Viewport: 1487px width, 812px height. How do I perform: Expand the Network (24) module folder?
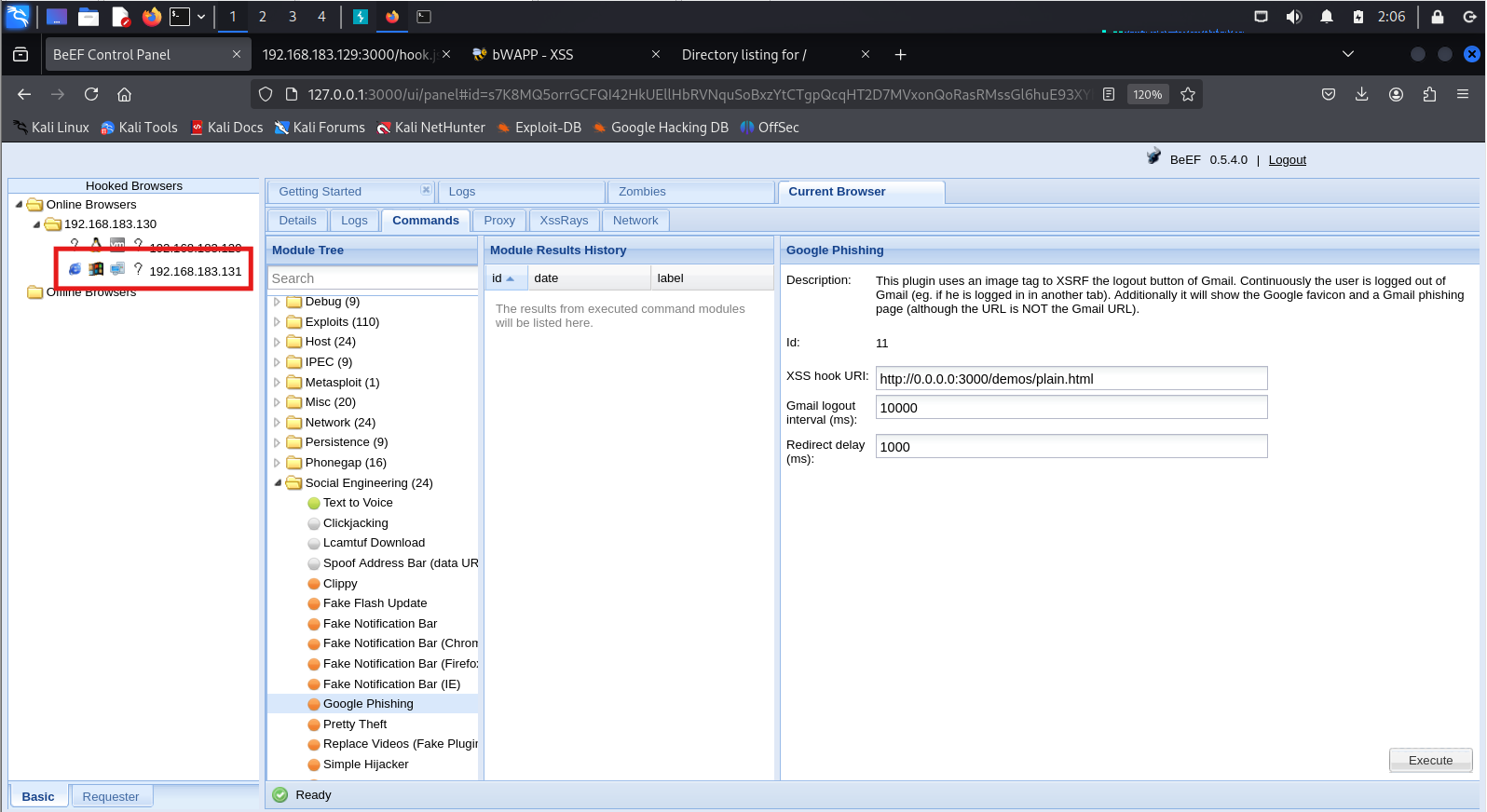tap(277, 423)
